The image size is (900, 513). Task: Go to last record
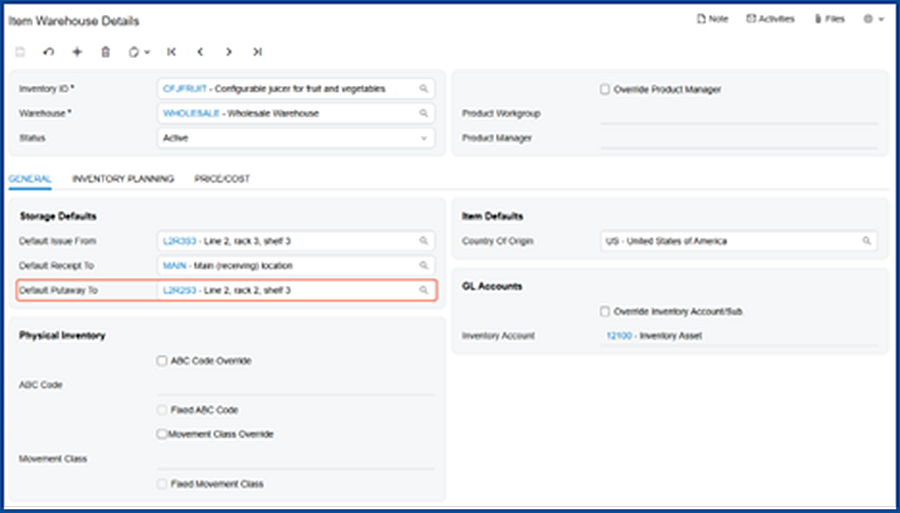point(258,51)
